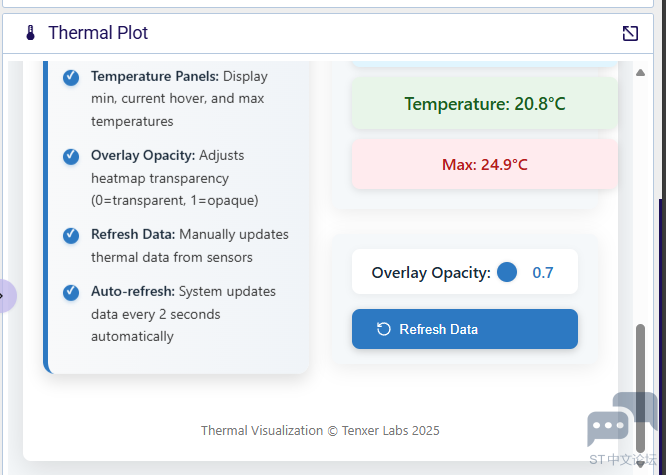Click the purple side panel expander handle
The image size is (666, 475).
[6, 296]
